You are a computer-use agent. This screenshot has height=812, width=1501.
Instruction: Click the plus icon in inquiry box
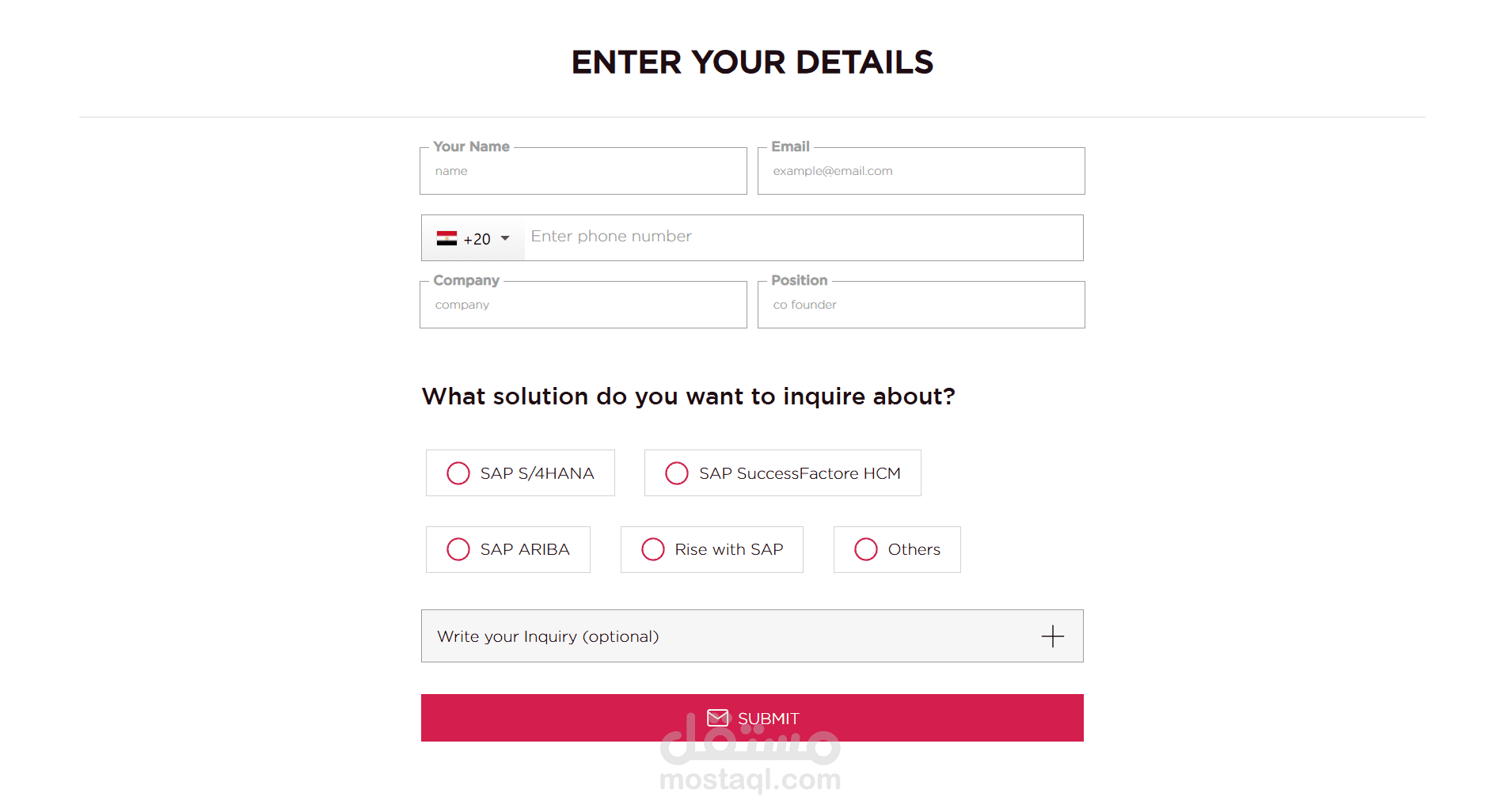[x=1052, y=636]
